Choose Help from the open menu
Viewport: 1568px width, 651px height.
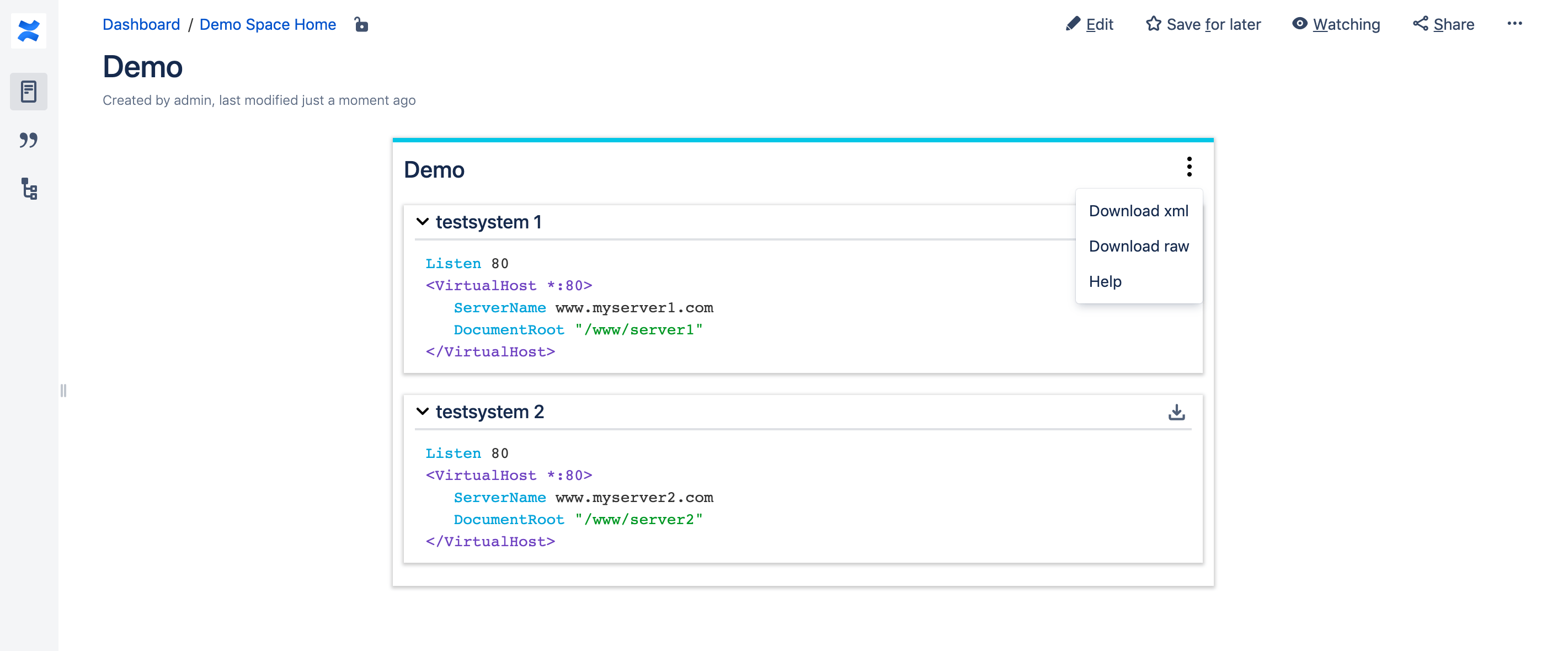coord(1106,281)
